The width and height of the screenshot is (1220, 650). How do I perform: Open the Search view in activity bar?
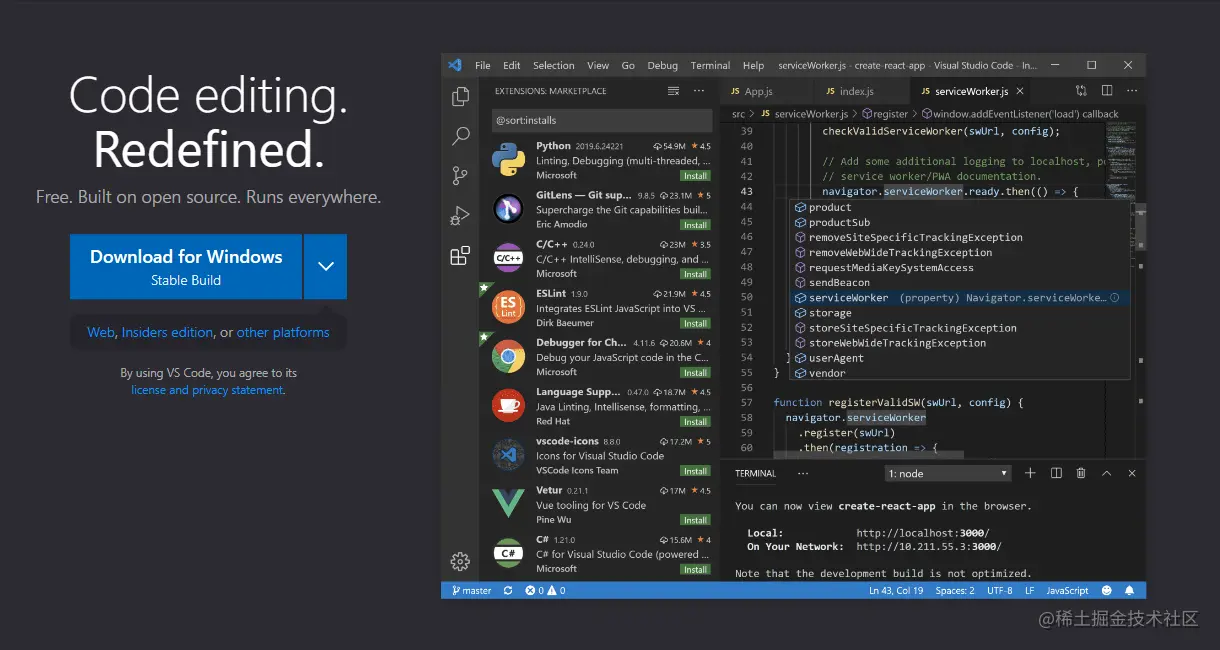point(460,136)
